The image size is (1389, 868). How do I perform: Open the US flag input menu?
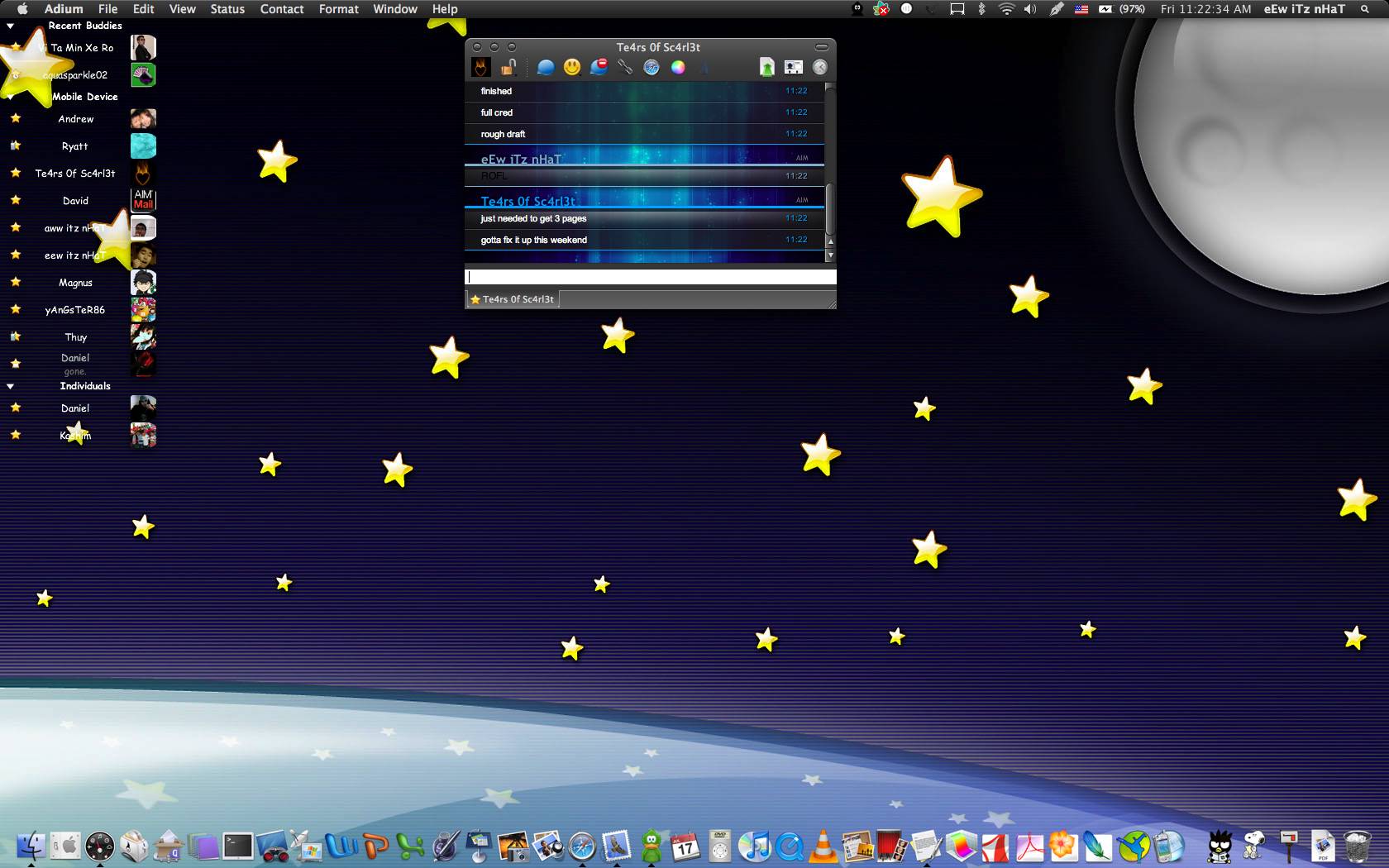1081,9
